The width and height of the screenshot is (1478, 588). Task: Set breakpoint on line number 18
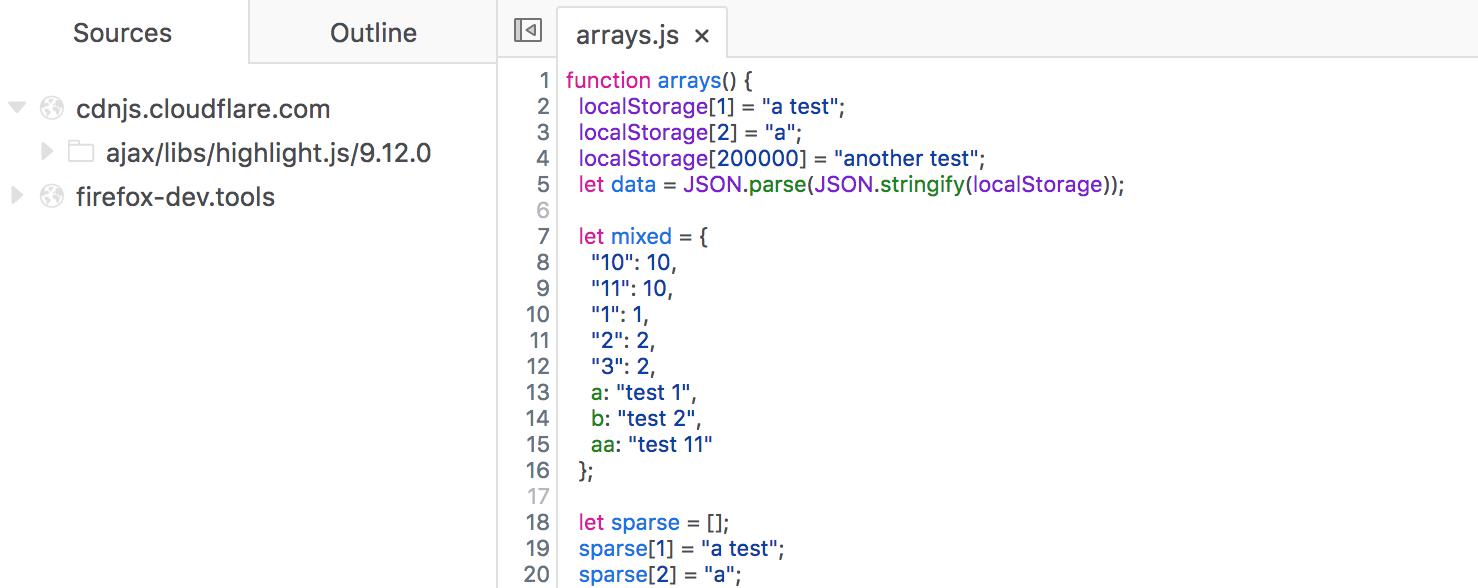point(538,522)
